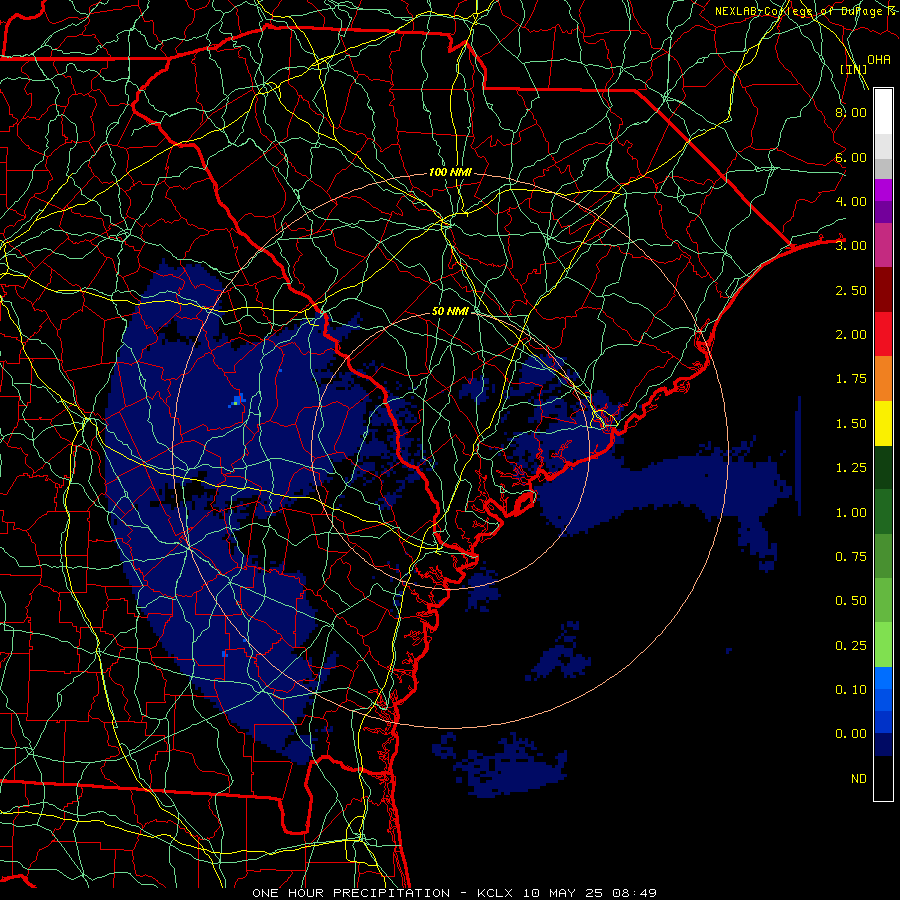Click the dark navy legend swatch above ND

coord(883,745)
